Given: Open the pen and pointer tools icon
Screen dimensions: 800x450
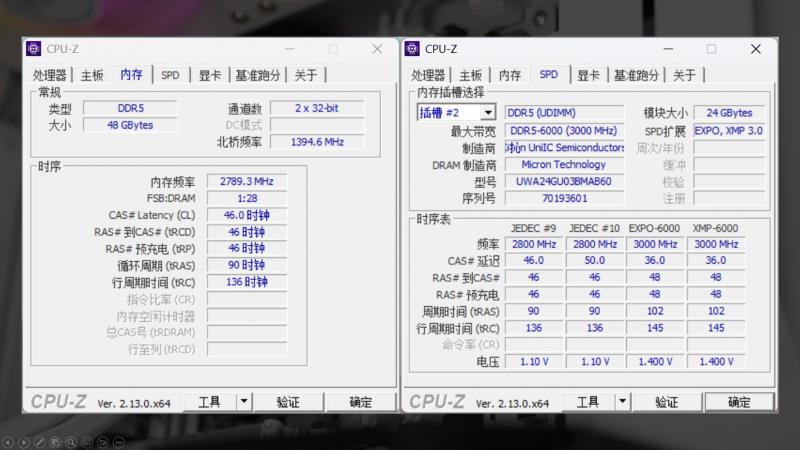Looking at the screenshot, I should 40,442.
